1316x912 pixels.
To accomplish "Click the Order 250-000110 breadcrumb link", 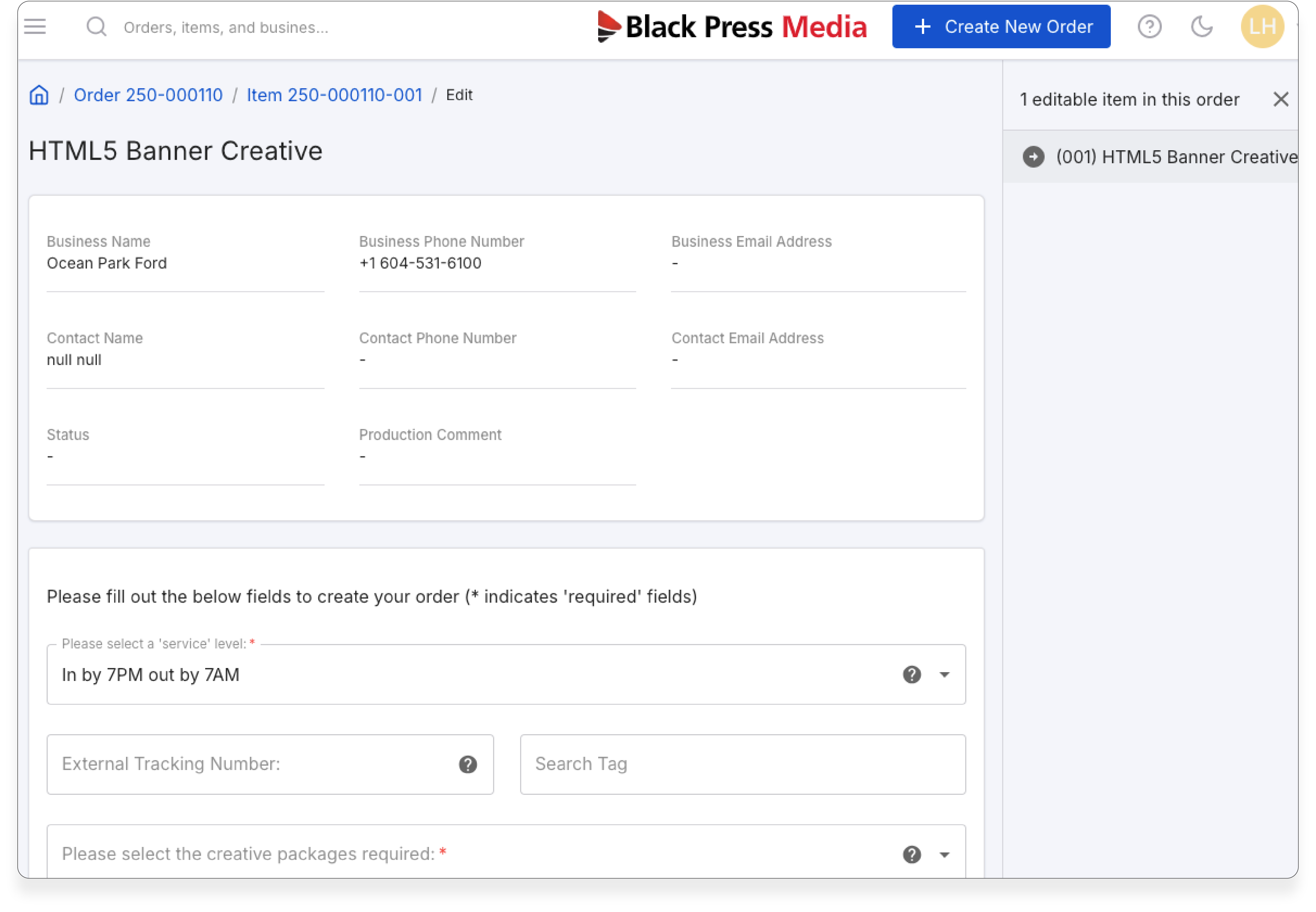I will point(148,95).
